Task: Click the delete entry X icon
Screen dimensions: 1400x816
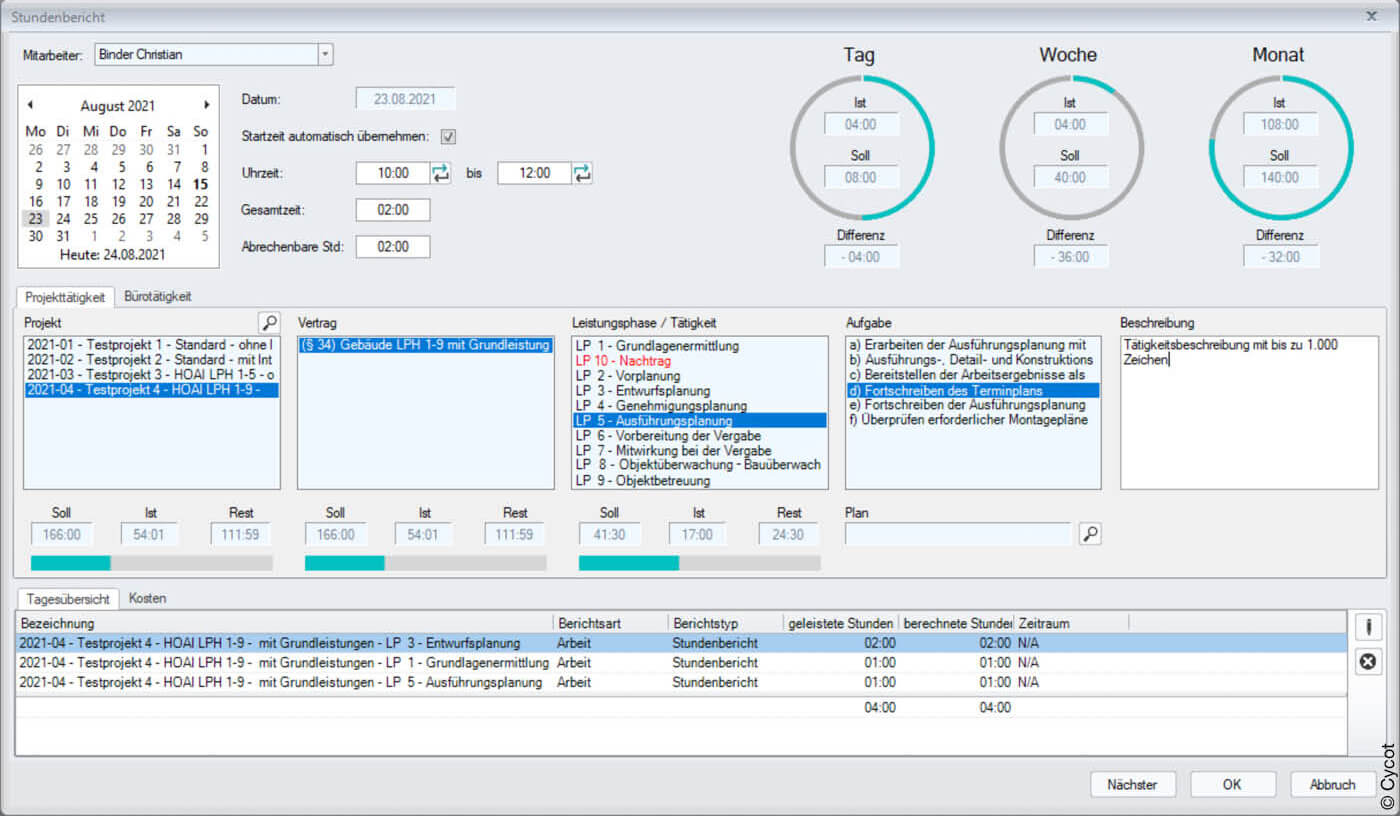Action: click(x=1367, y=661)
